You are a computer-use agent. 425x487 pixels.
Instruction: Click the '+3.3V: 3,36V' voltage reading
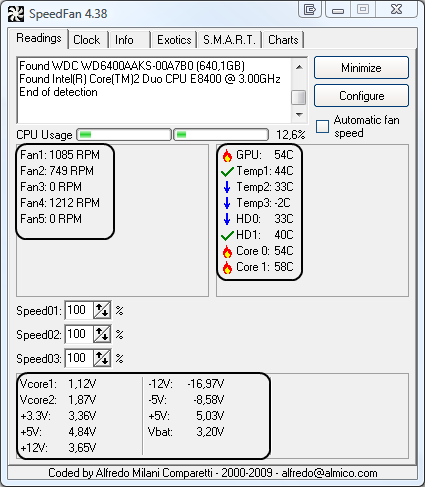tap(58, 416)
